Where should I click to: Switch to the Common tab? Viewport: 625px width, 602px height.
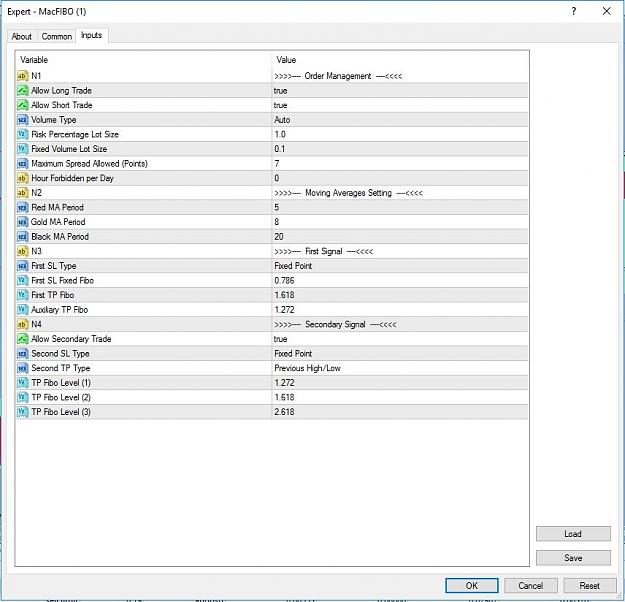(x=57, y=36)
